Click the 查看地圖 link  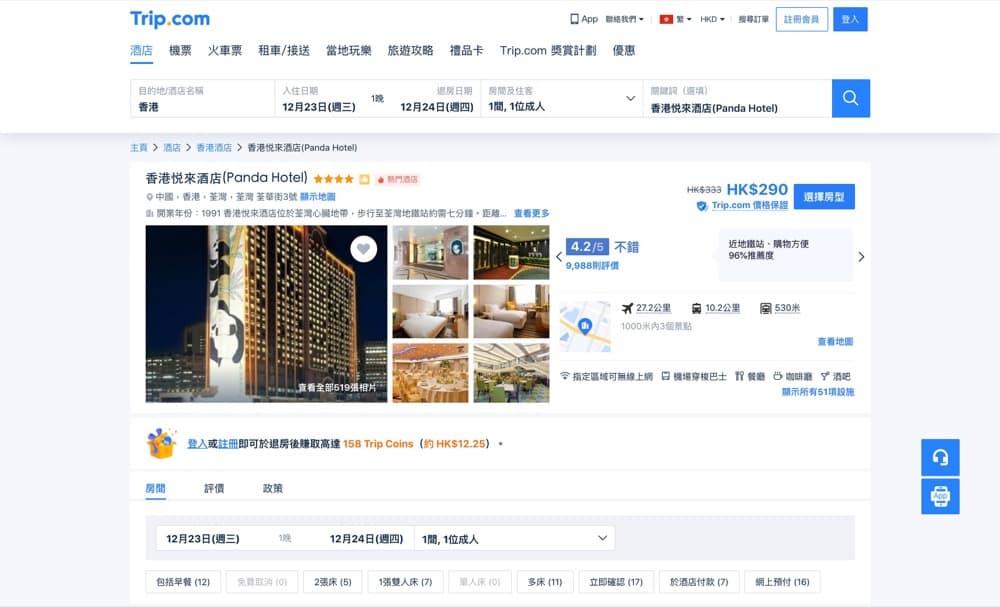(835, 342)
